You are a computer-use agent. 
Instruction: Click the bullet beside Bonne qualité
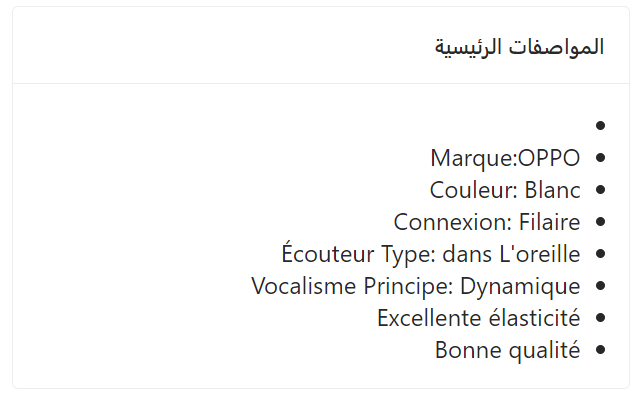point(600,350)
